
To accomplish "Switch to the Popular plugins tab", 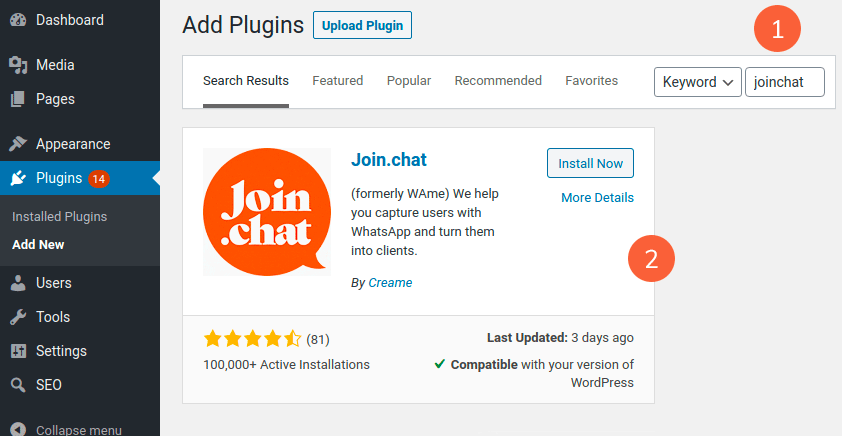I will pyautogui.click(x=409, y=81).
